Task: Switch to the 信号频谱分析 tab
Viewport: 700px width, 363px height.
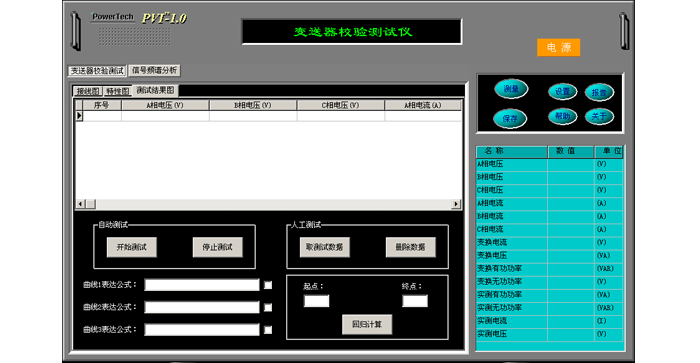Action: point(154,71)
